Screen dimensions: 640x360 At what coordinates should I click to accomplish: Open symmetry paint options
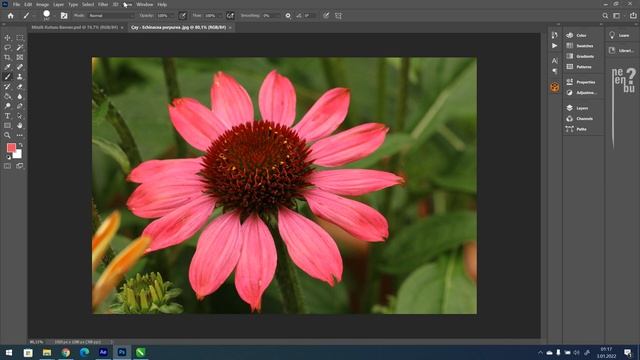pos(338,16)
